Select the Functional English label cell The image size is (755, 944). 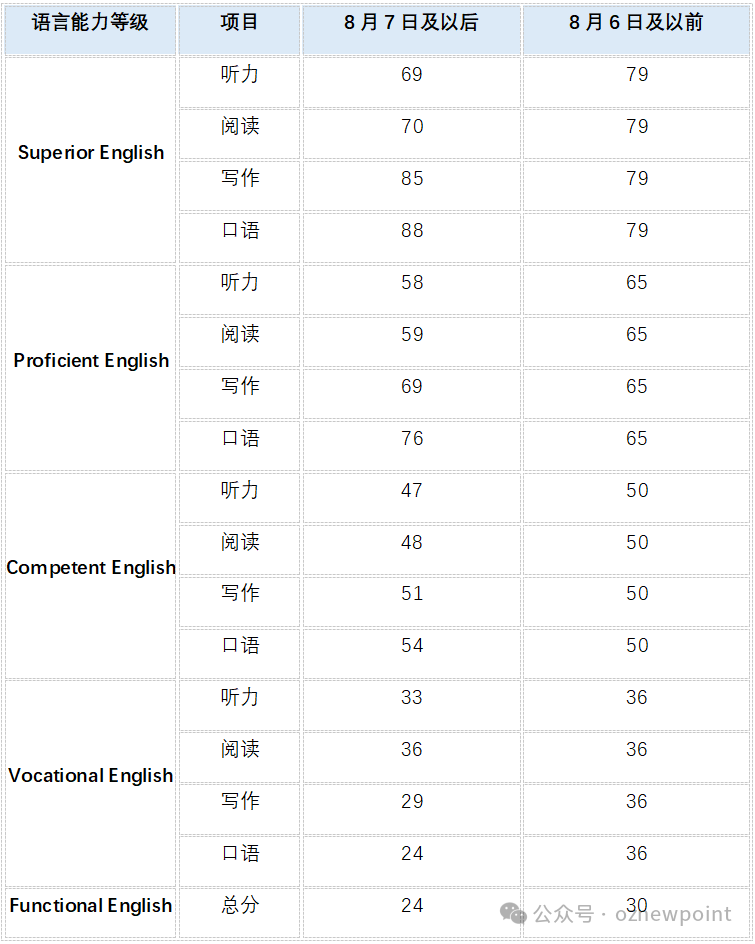click(x=90, y=912)
